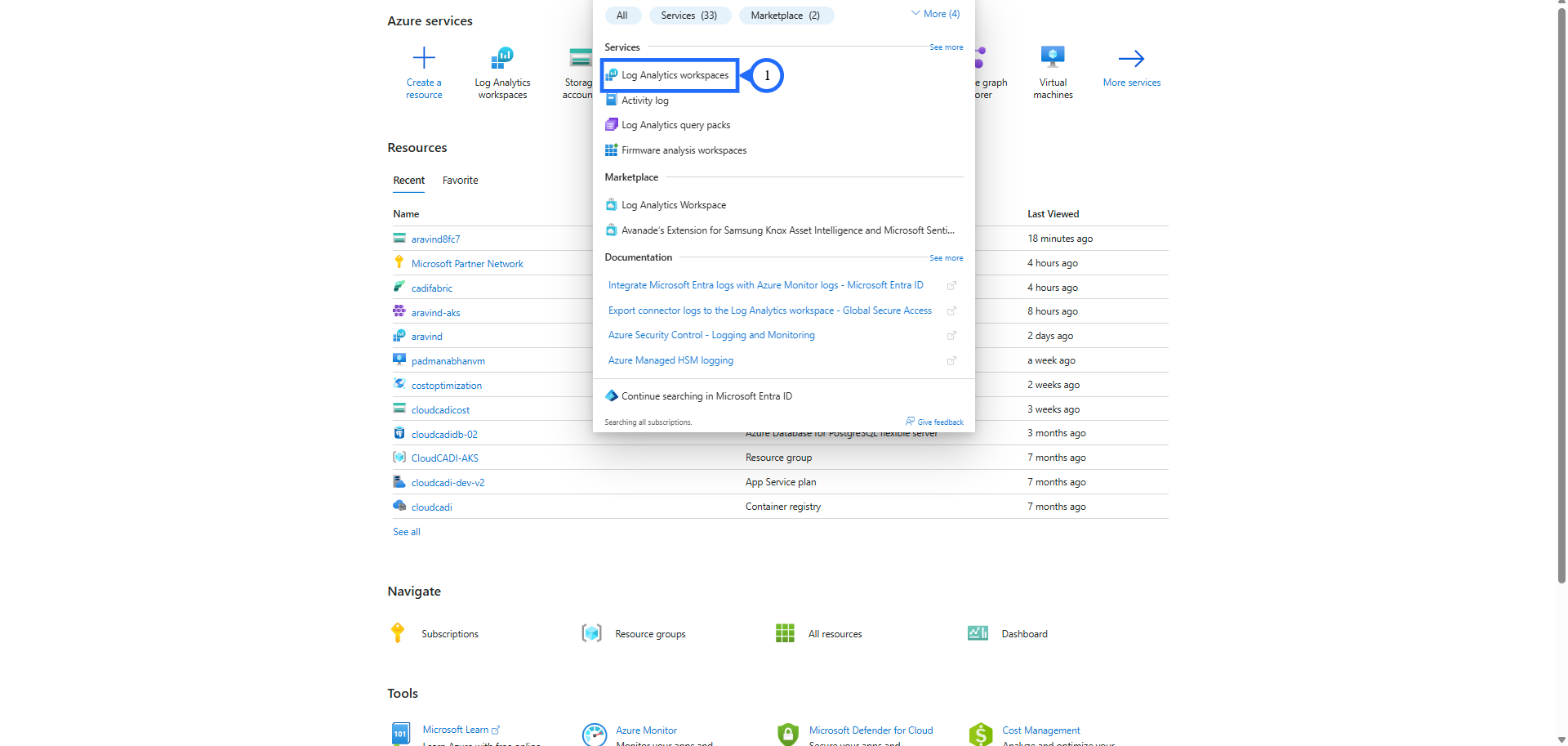
Task: Click the cloudcadidb-02 database icon
Action: 399,433
